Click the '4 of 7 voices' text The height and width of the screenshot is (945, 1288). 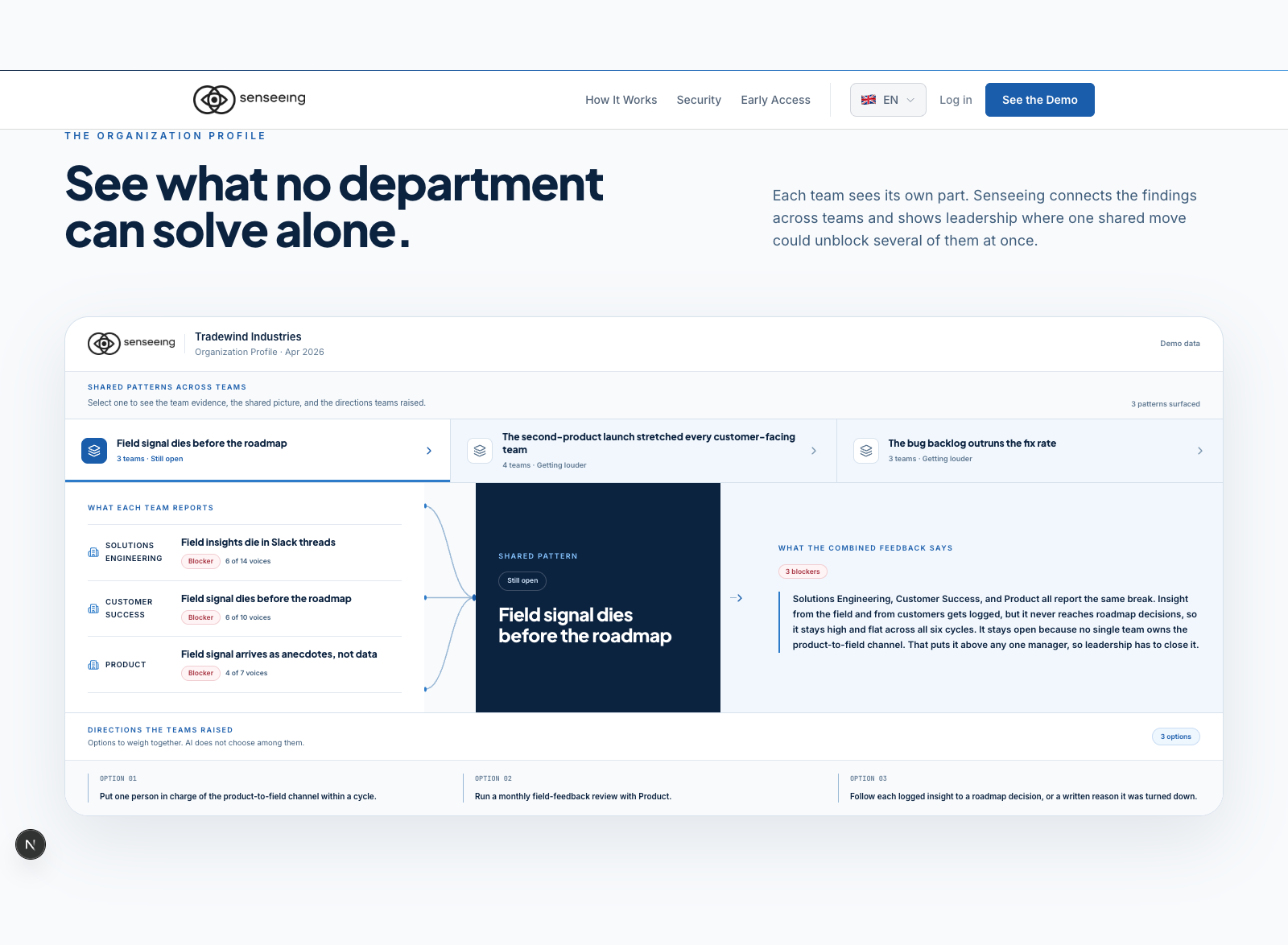[246, 673]
